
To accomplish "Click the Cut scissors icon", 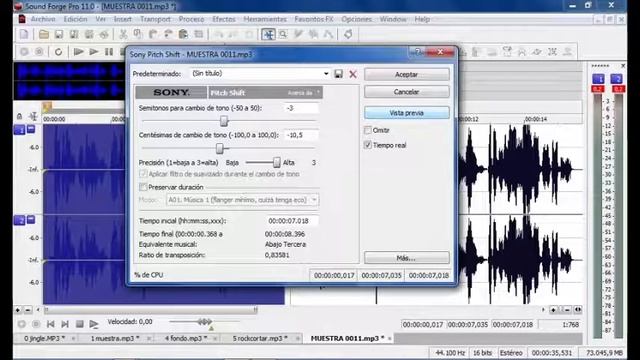I will point(123,35).
